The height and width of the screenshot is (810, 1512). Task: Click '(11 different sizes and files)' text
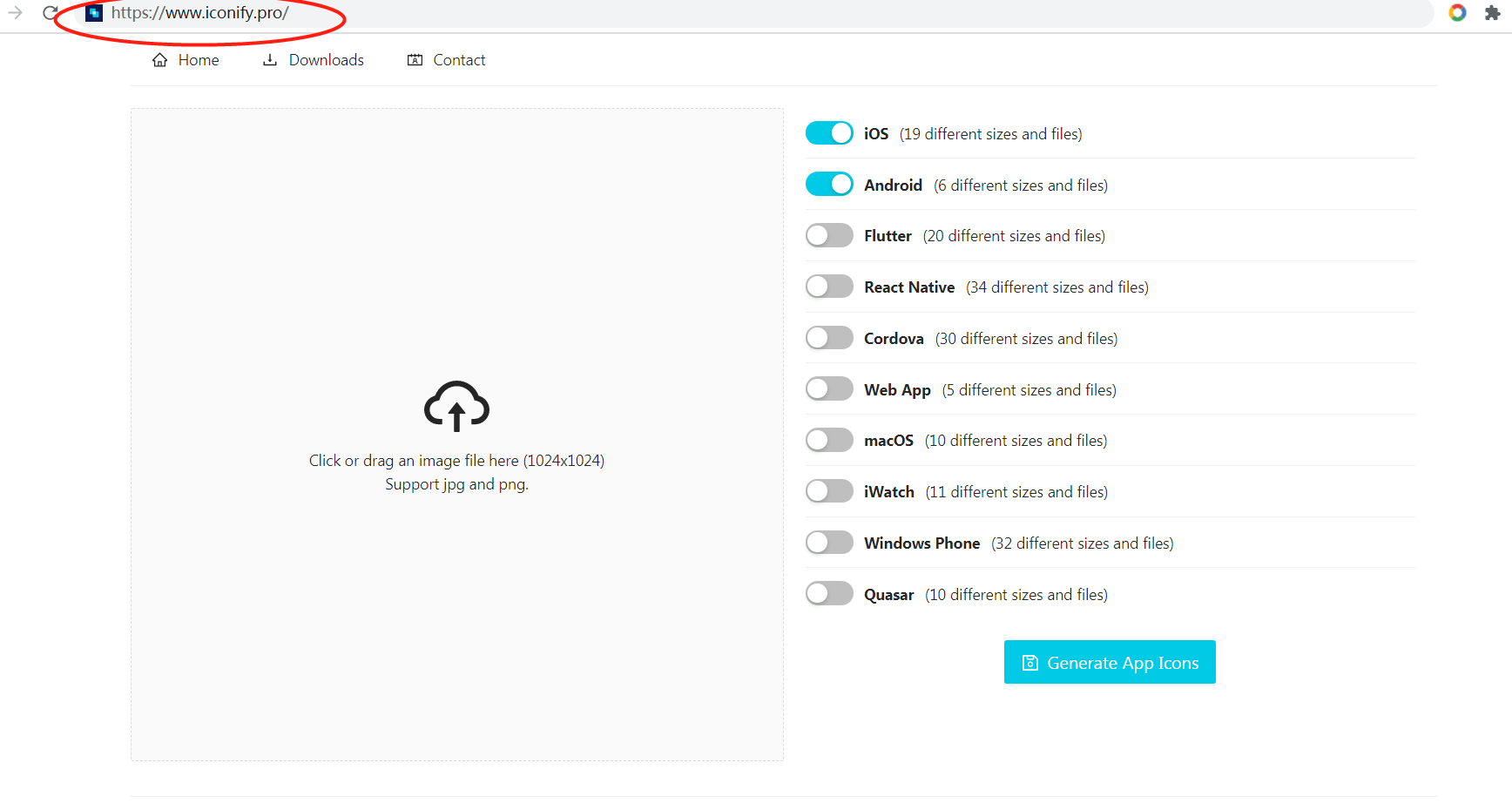(x=1016, y=492)
